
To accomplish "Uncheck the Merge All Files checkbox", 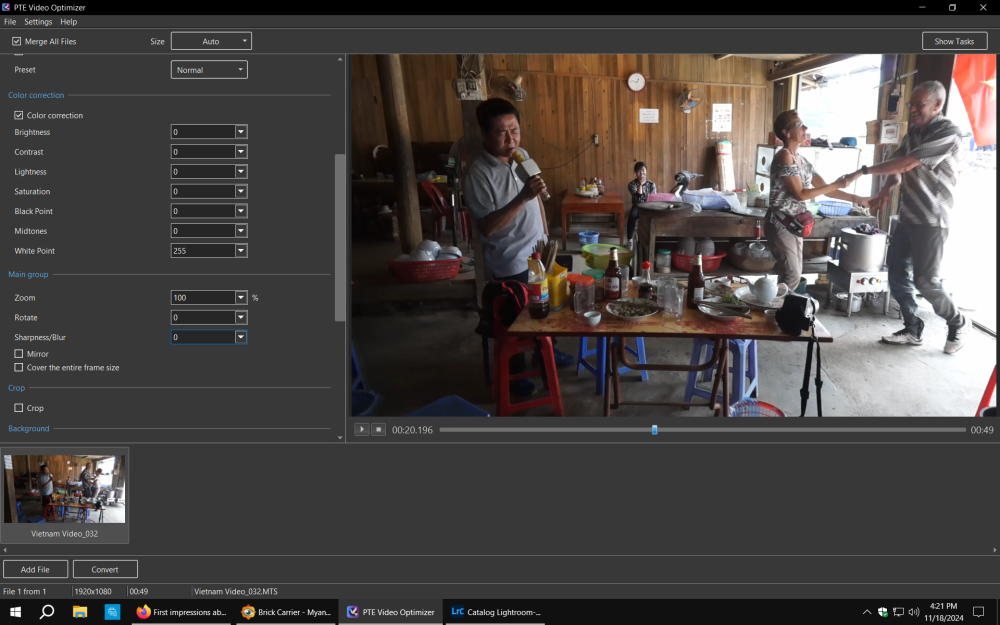I will pyautogui.click(x=17, y=41).
